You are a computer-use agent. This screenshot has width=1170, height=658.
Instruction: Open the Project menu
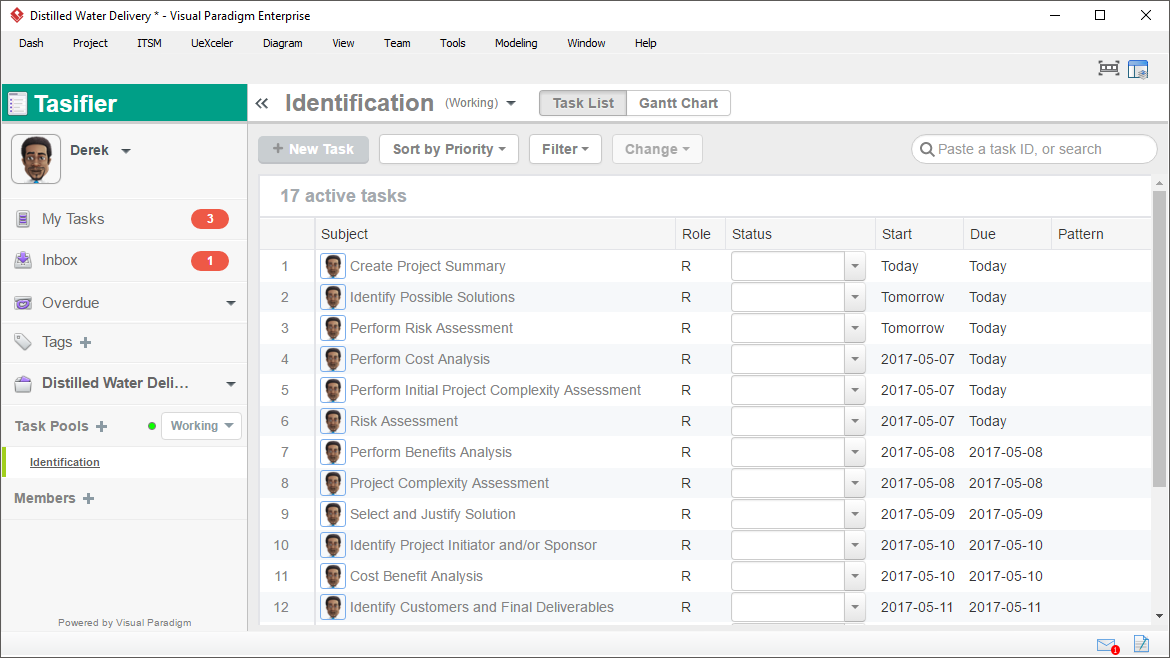point(90,43)
